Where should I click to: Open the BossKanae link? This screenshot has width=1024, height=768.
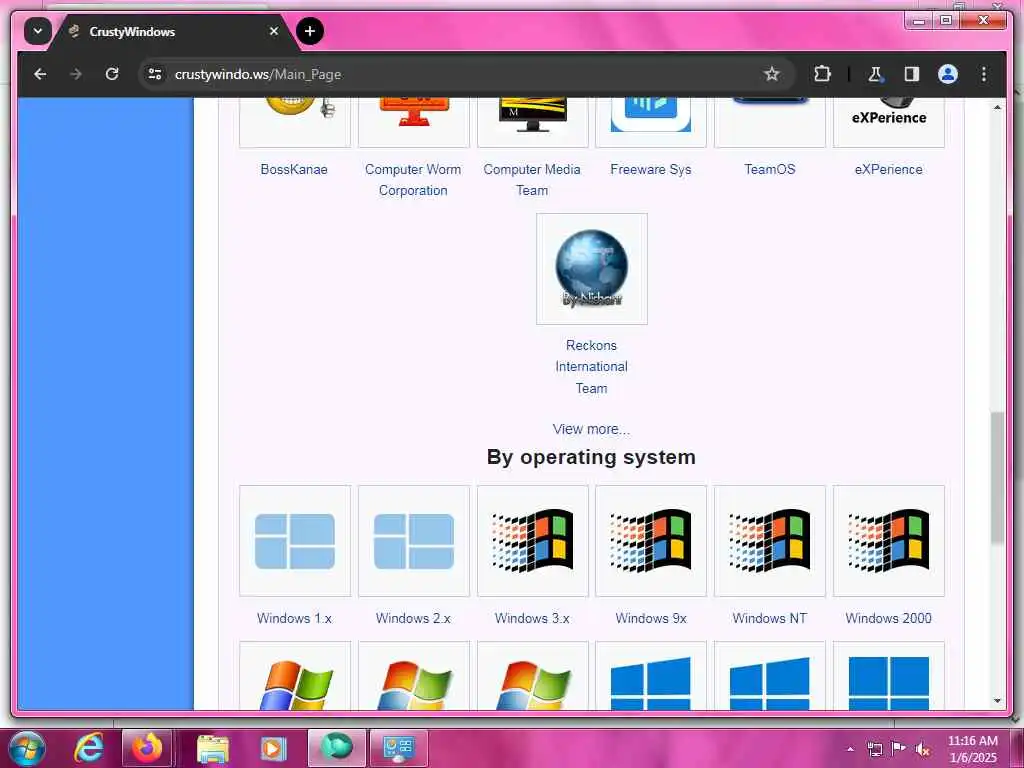(x=294, y=169)
